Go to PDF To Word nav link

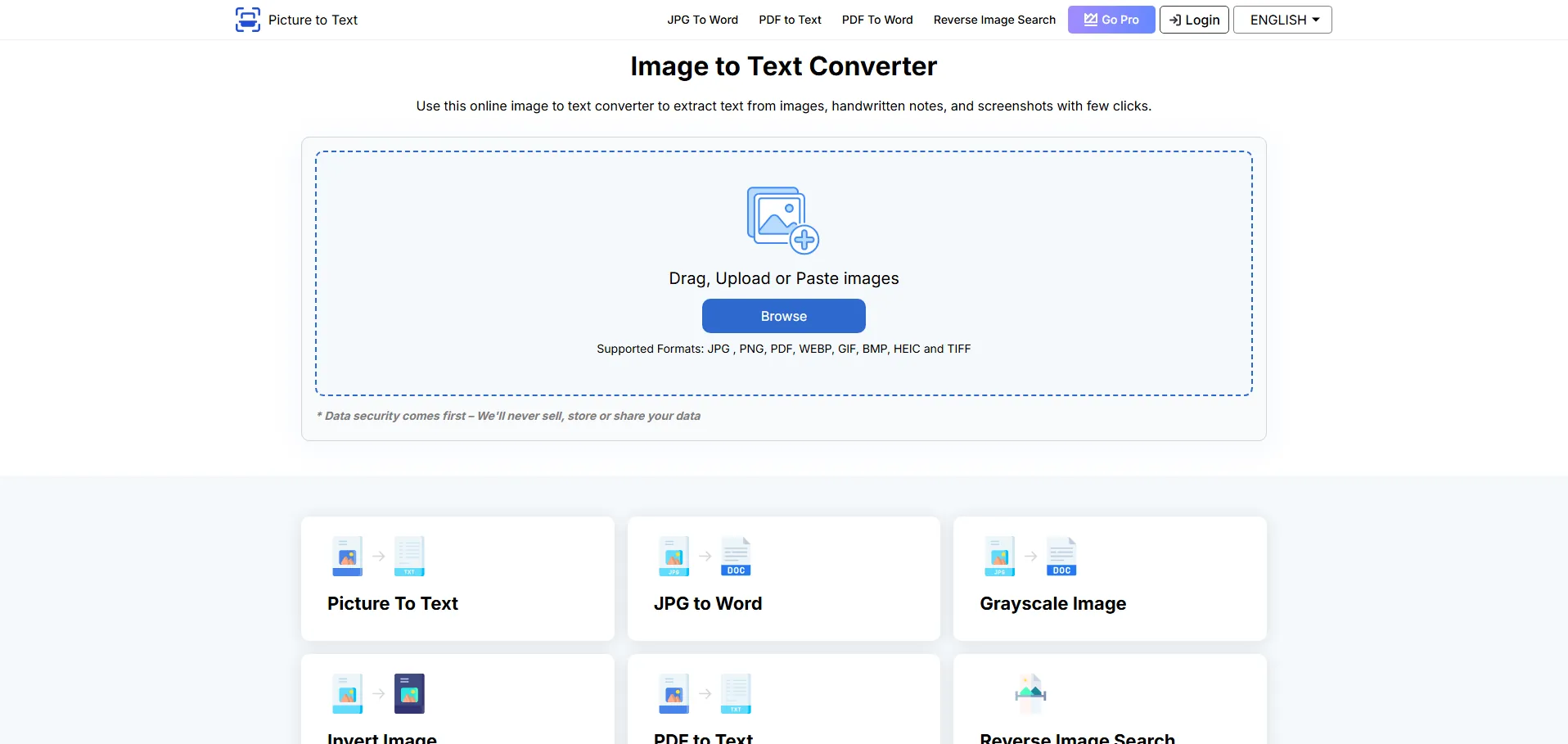click(x=877, y=20)
